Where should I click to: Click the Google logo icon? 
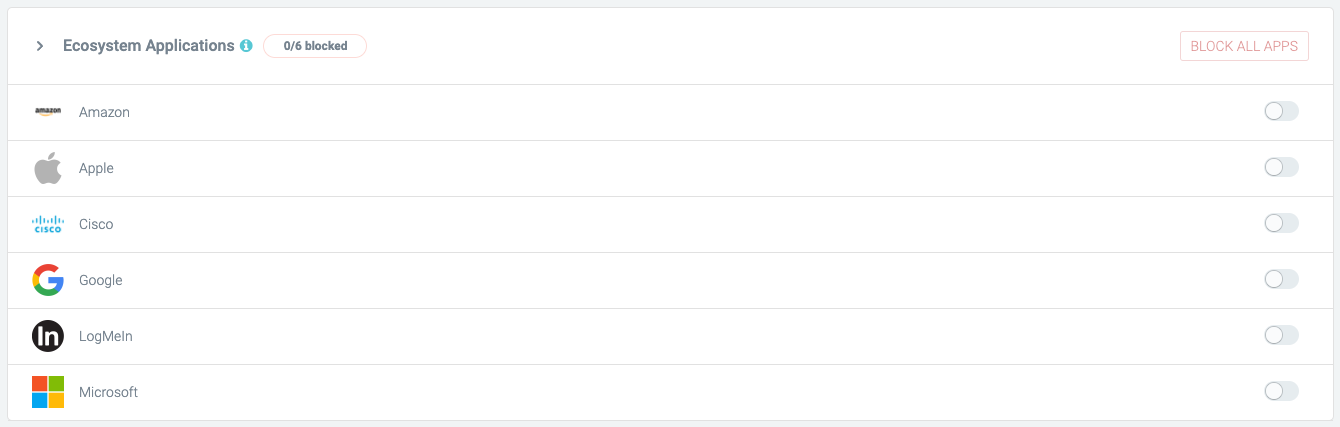click(x=48, y=280)
